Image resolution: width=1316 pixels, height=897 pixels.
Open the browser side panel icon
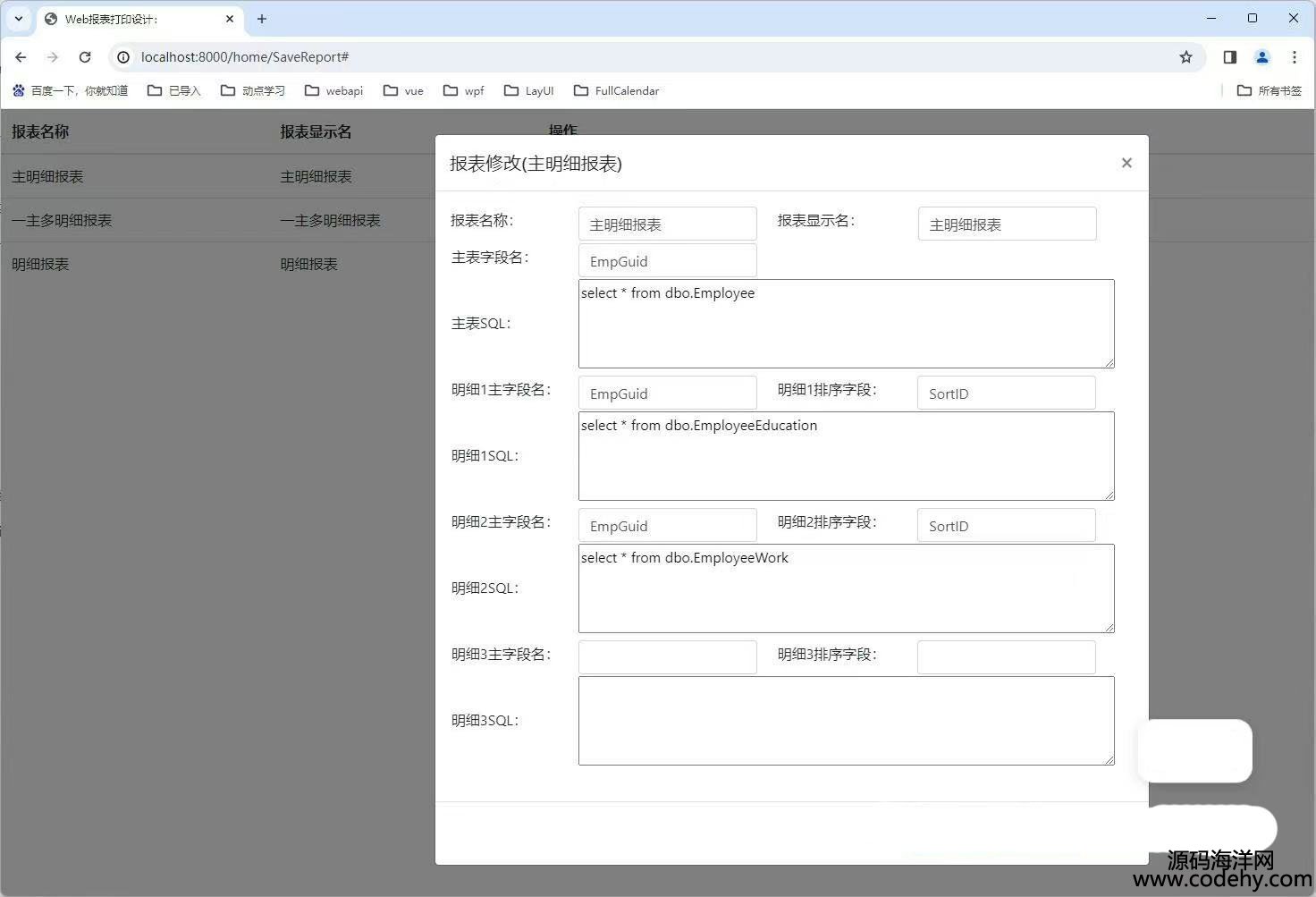tap(1230, 57)
